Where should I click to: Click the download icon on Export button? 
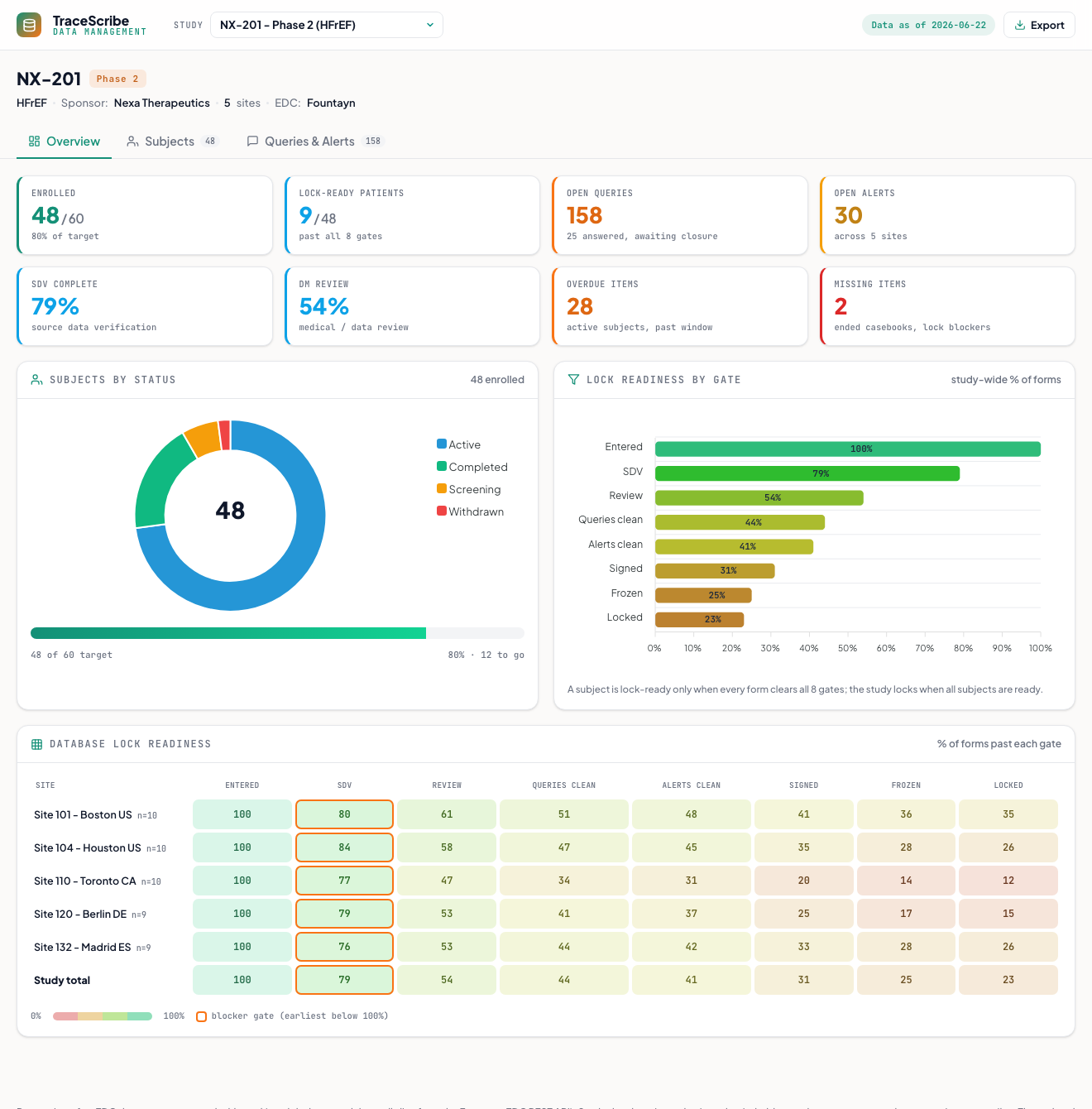(1020, 25)
